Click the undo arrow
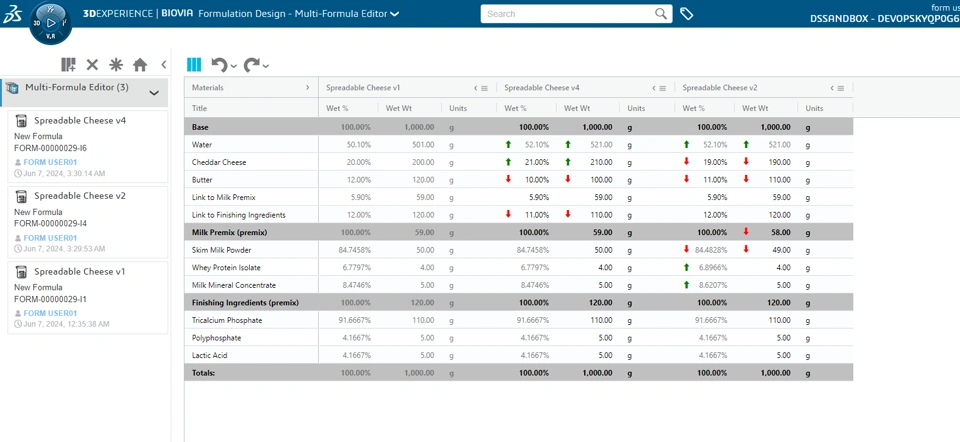Viewport: 960px width, 442px height. 219,64
